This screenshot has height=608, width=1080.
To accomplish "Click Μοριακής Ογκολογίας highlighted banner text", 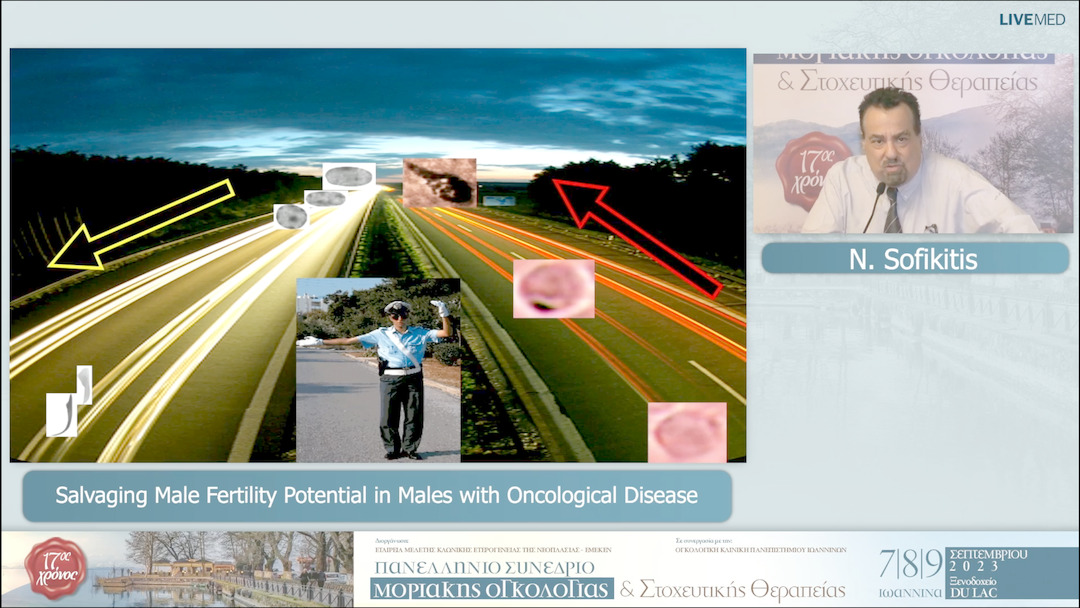I will (492, 589).
